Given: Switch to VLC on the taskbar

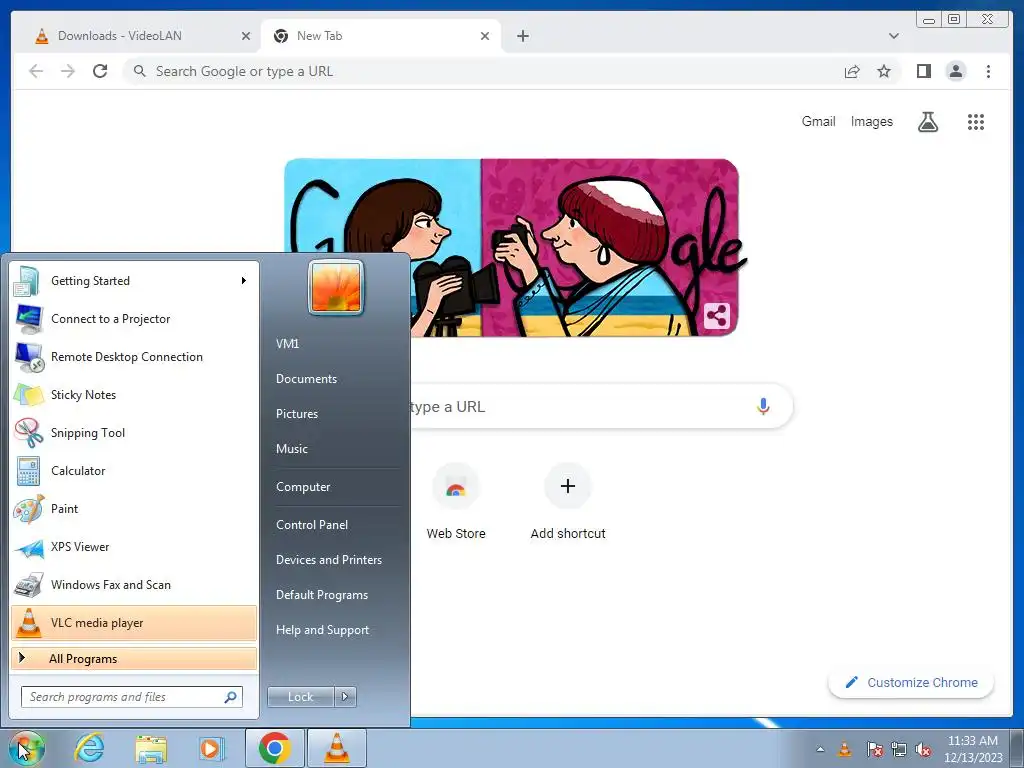Looking at the screenshot, I should tap(336, 748).
